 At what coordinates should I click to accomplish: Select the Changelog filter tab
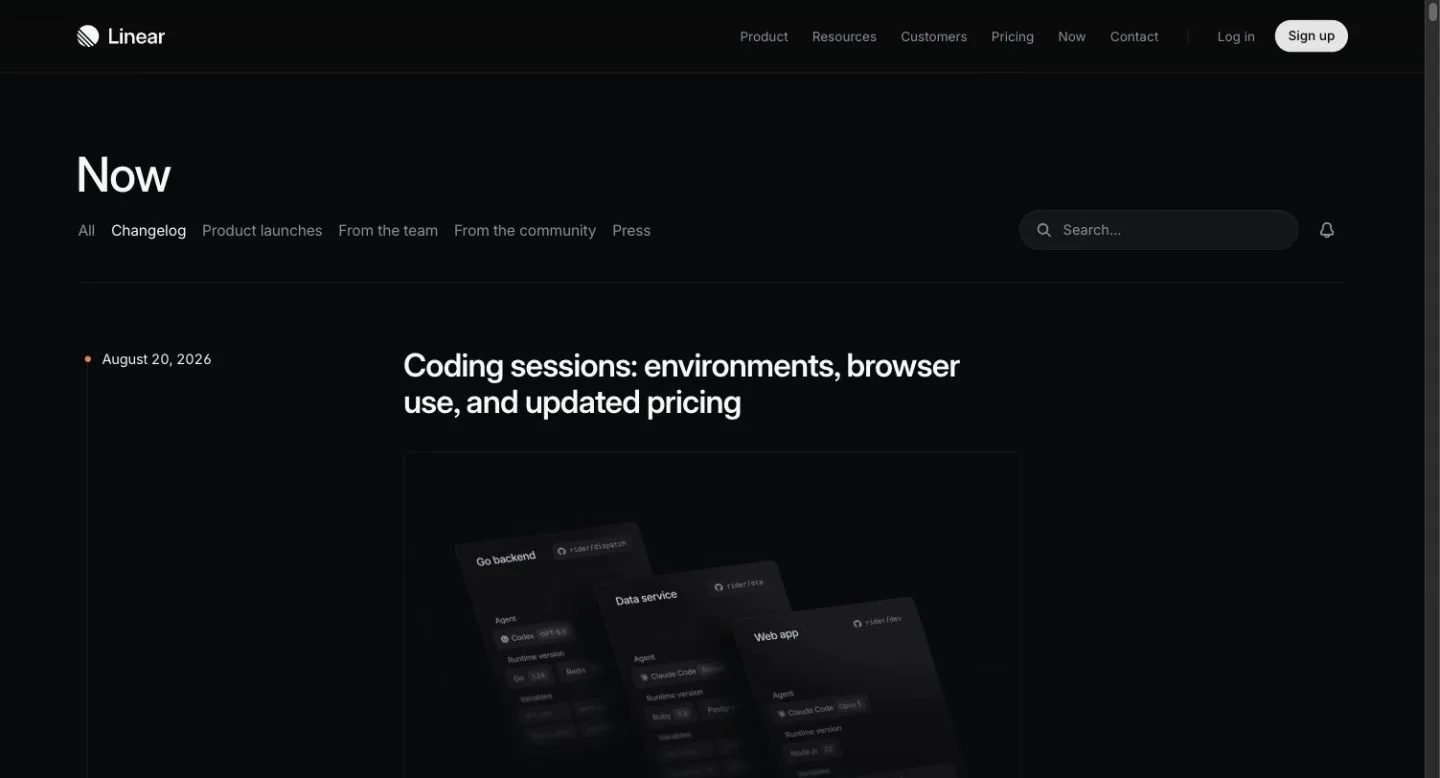point(148,230)
